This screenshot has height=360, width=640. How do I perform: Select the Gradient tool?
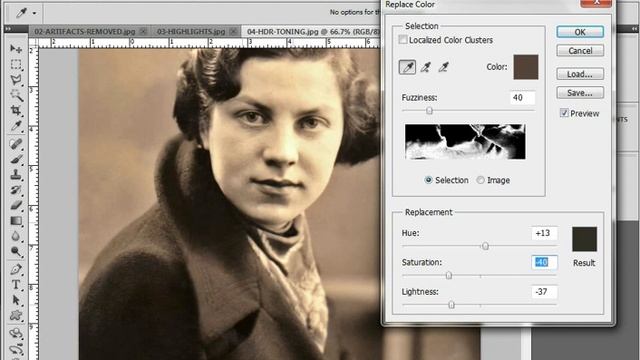point(16,221)
